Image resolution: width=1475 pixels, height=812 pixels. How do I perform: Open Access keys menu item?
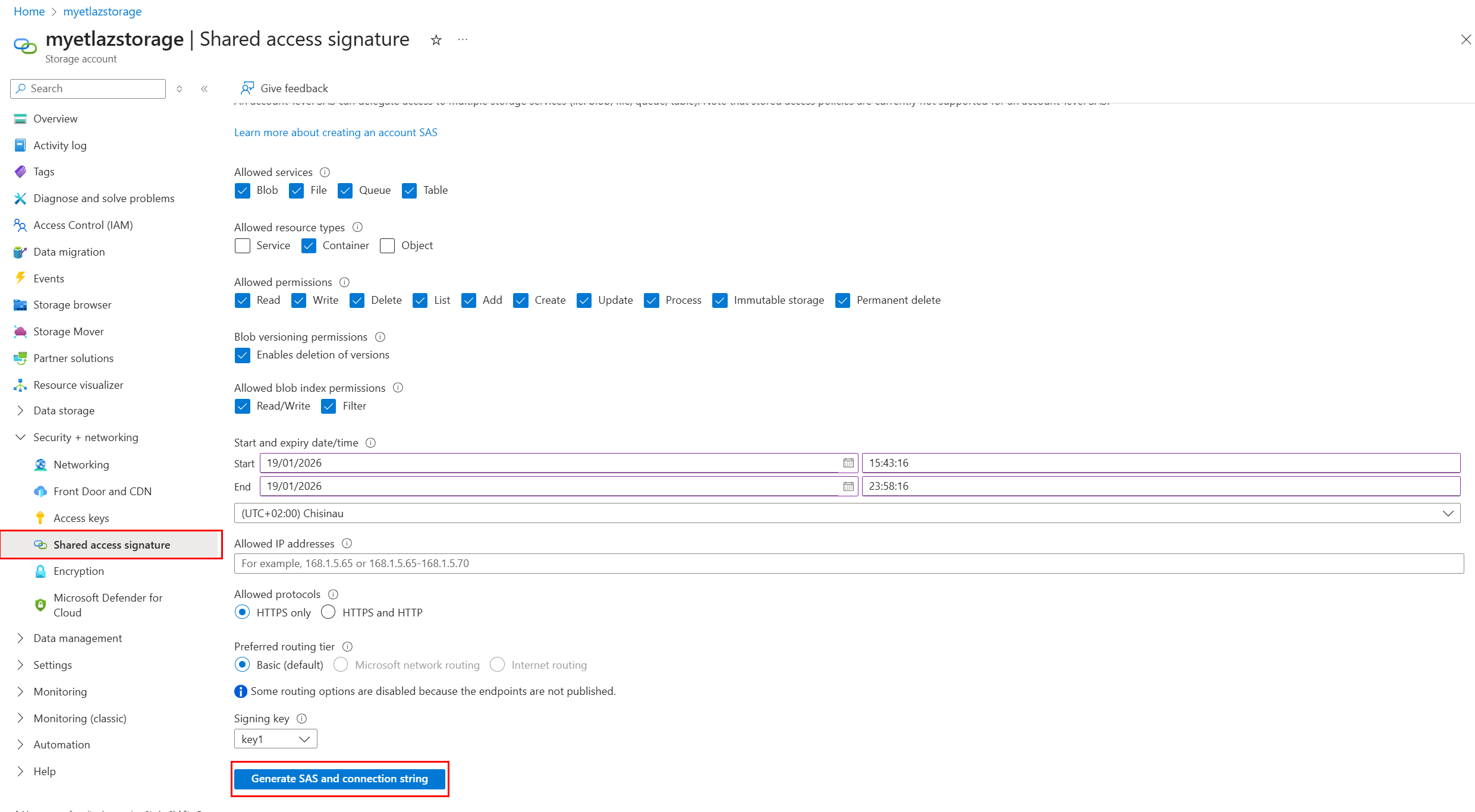click(x=81, y=518)
